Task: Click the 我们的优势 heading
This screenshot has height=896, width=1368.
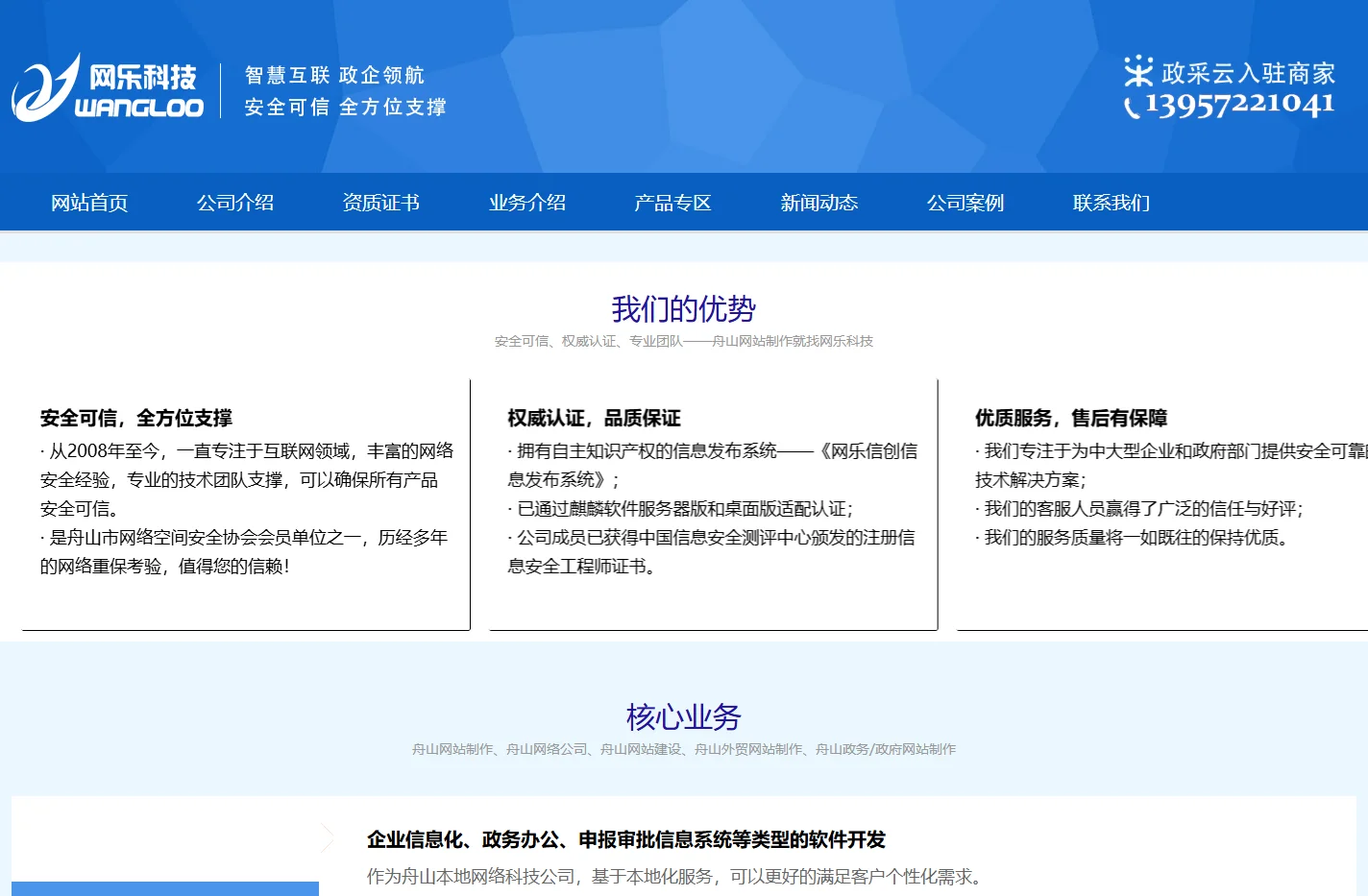Action: point(684,309)
